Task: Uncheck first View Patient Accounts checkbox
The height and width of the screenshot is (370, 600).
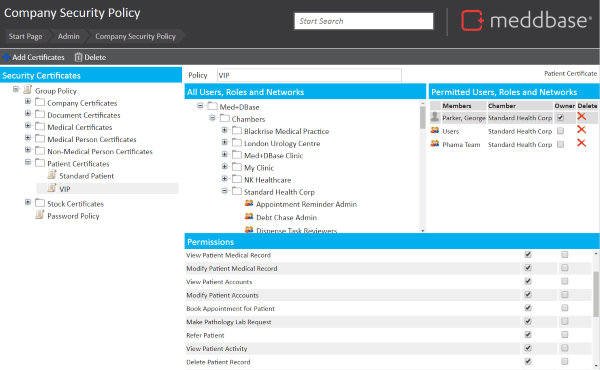Action: tap(528, 281)
